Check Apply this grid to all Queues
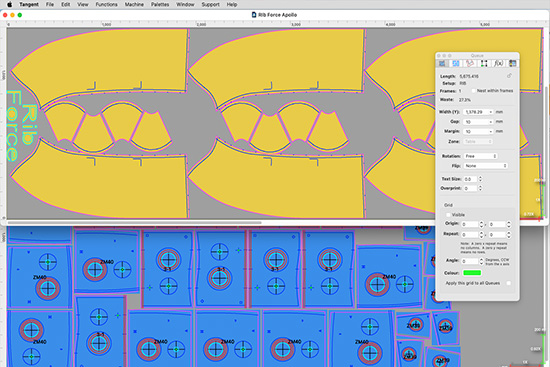The height and width of the screenshot is (367, 550). [508, 283]
